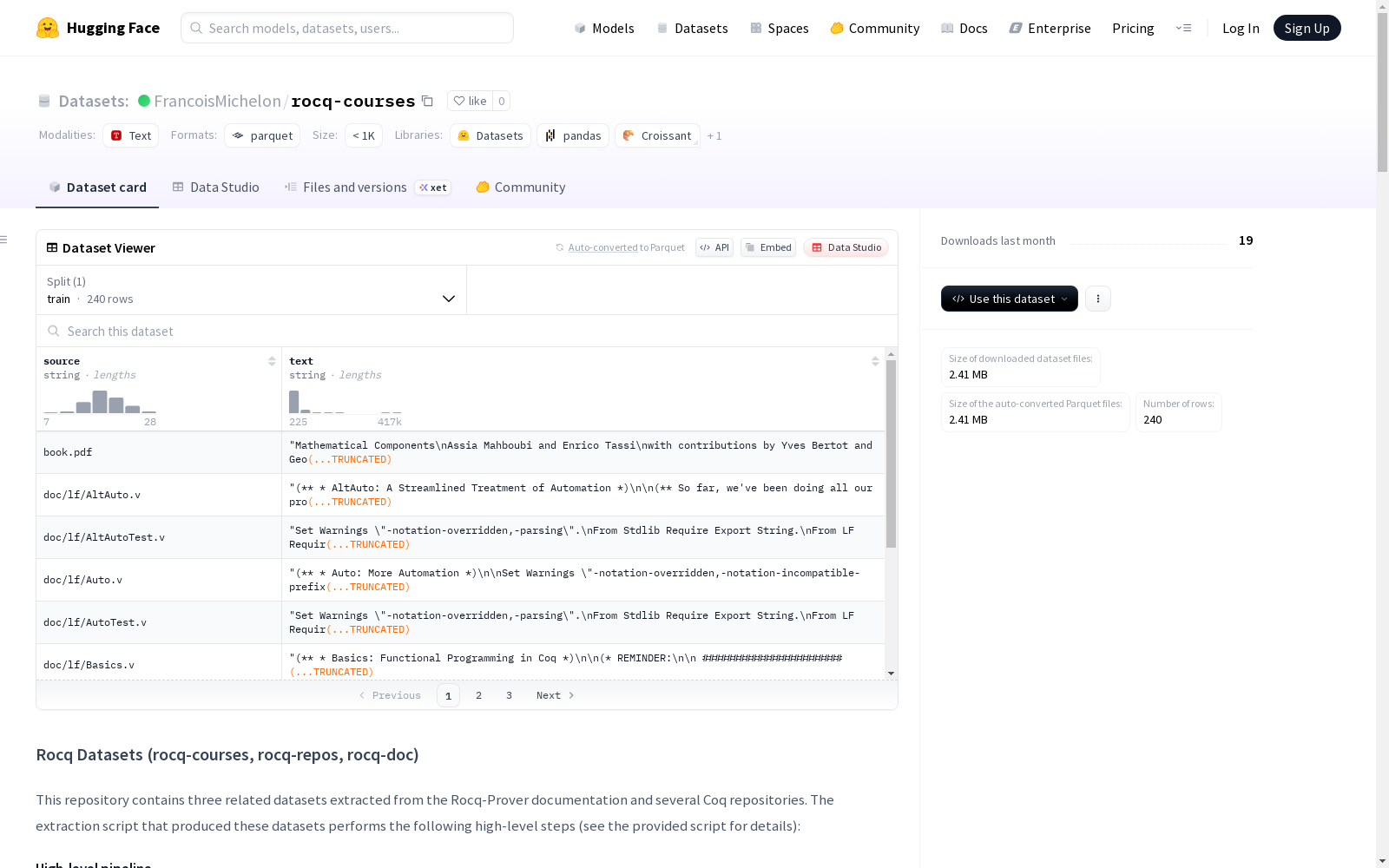Focus the main search models field

pyautogui.click(x=347, y=28)
